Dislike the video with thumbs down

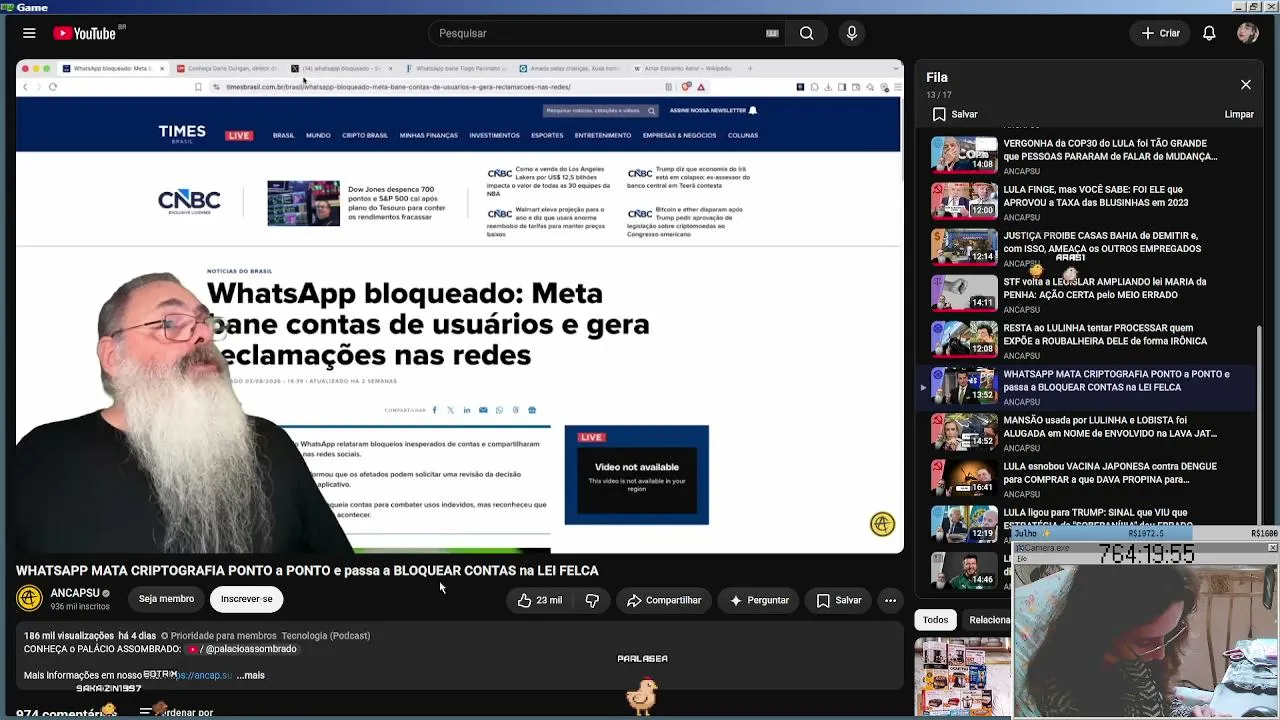592,600
